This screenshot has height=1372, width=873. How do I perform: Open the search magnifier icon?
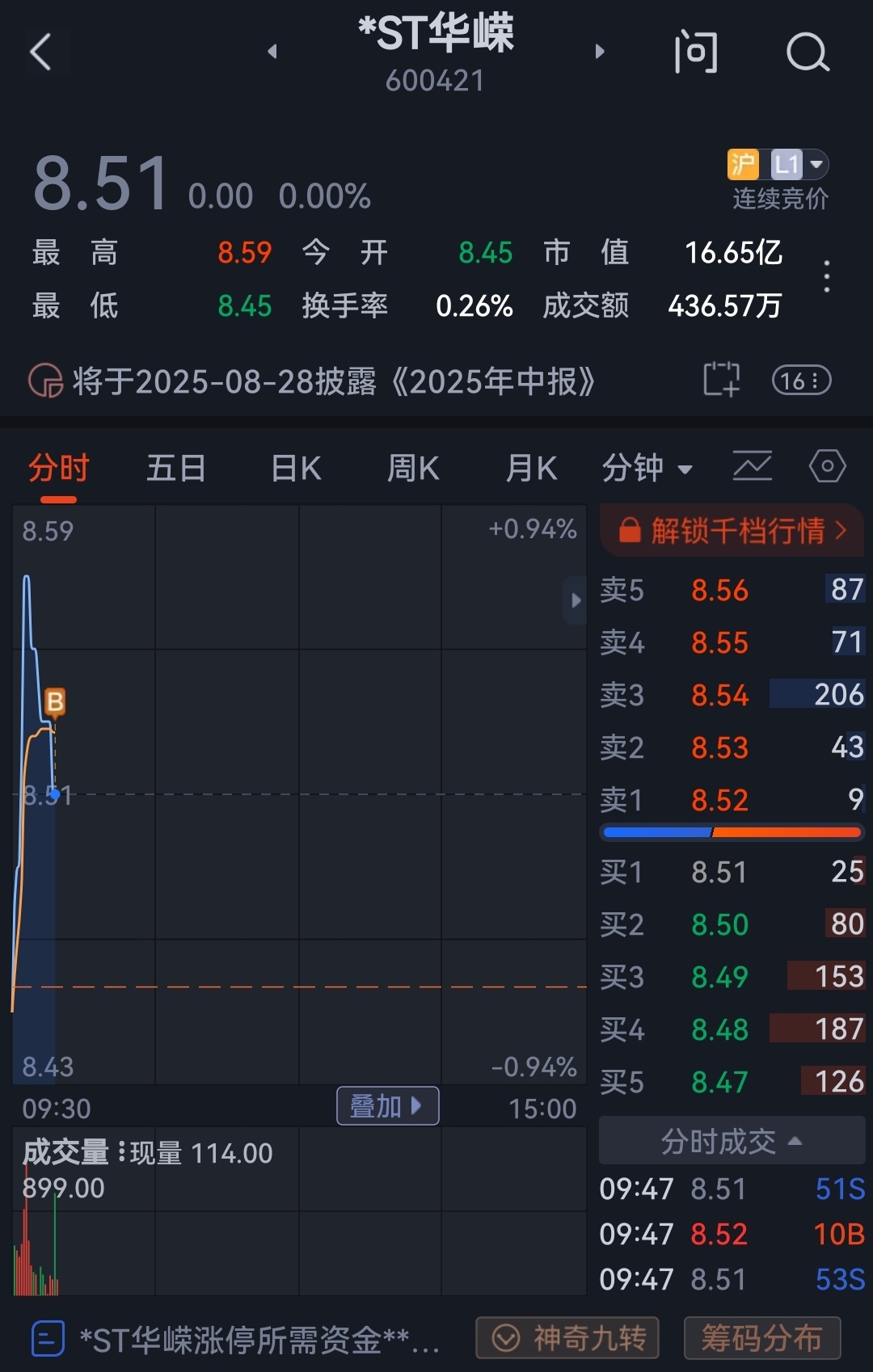tap(808, 53)
